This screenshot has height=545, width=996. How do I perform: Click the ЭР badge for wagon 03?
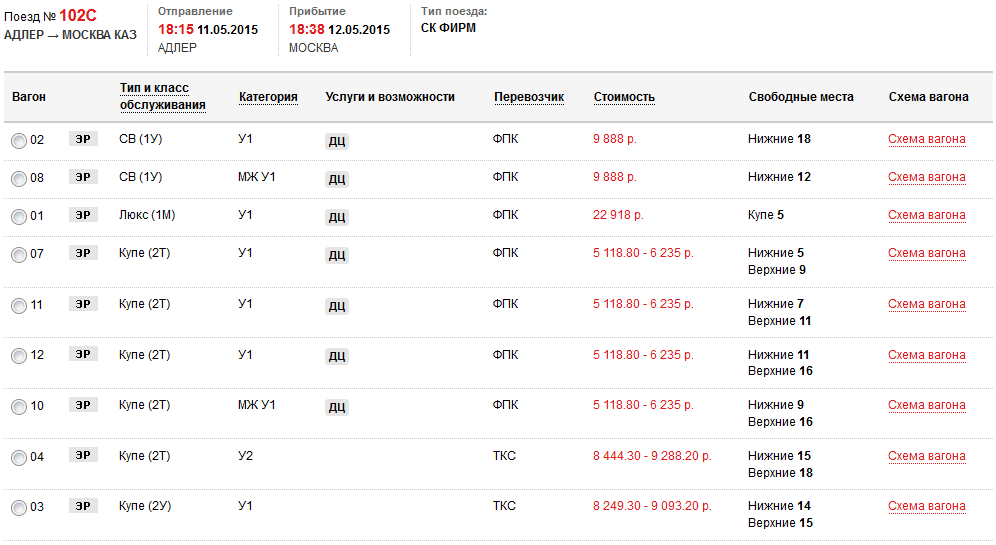click(83, 507)
